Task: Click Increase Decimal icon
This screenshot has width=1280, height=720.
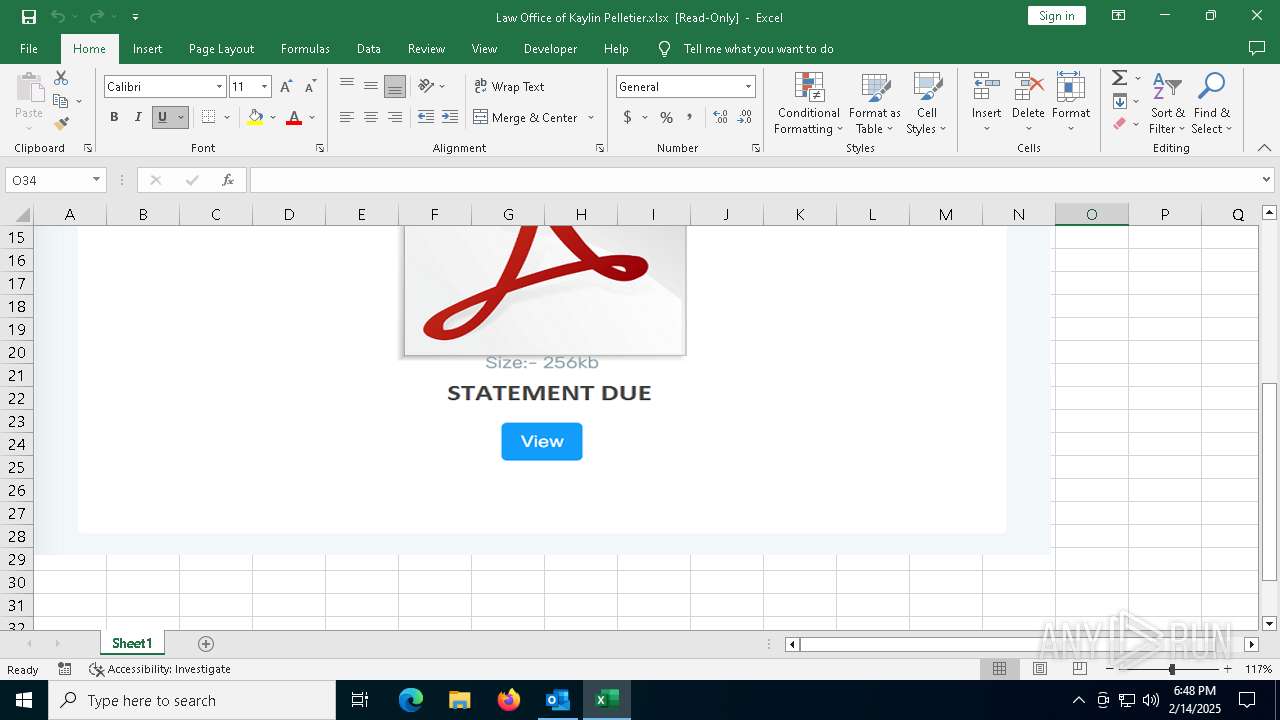Action: click(x=720, y=118)
